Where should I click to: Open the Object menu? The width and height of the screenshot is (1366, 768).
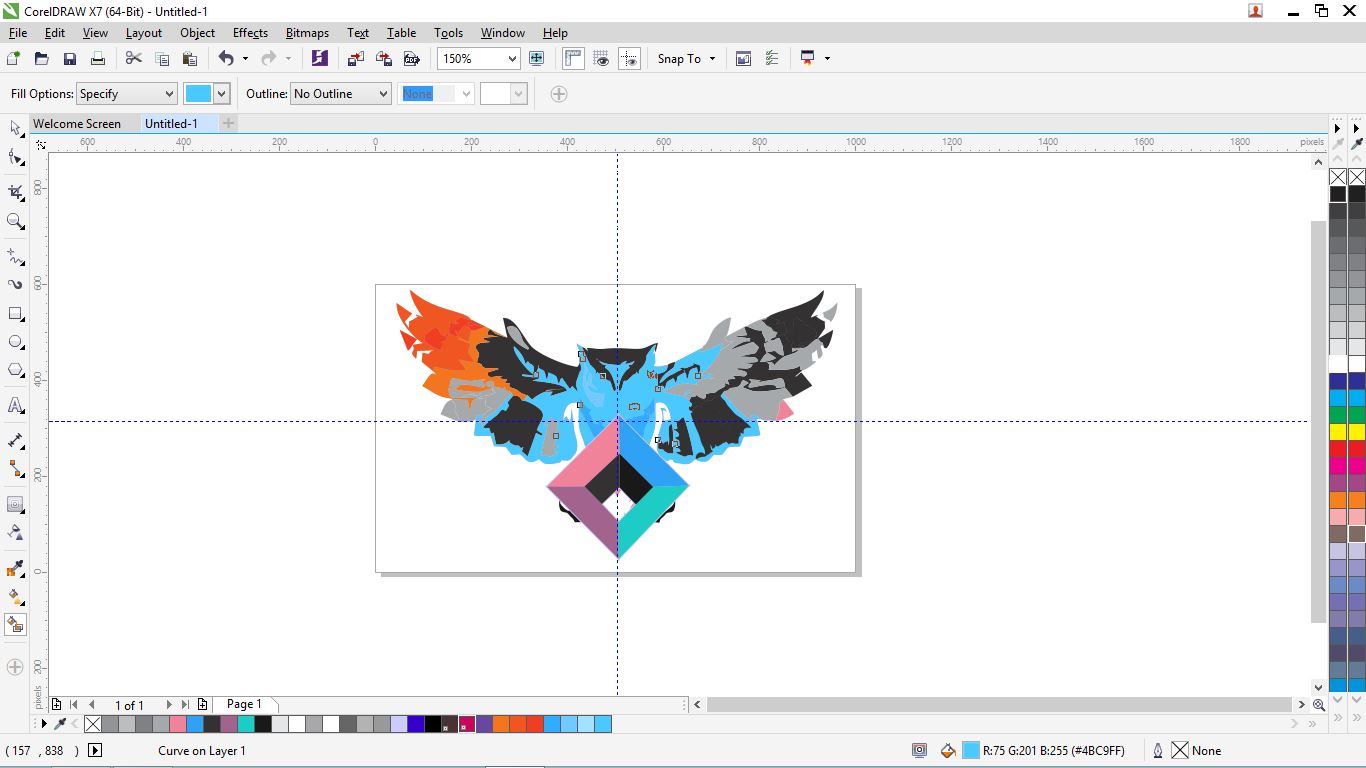pyautogui.click(x=198, y=33)
